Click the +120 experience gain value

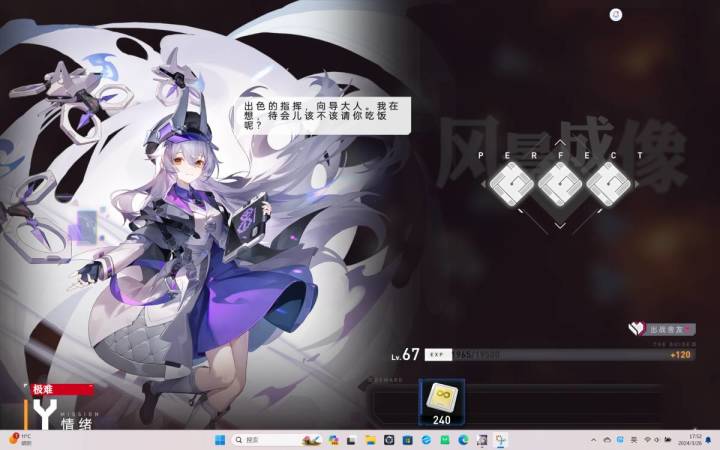680,355
